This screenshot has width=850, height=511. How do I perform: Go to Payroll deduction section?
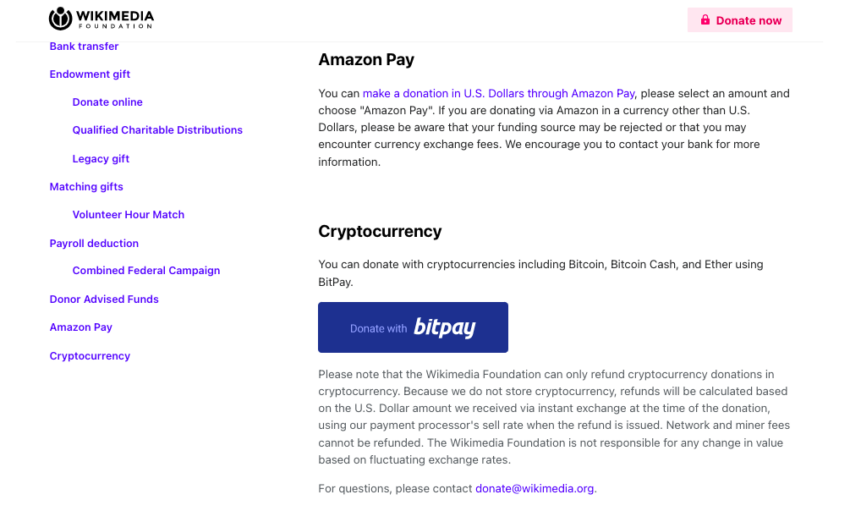[x=94, y=243]
